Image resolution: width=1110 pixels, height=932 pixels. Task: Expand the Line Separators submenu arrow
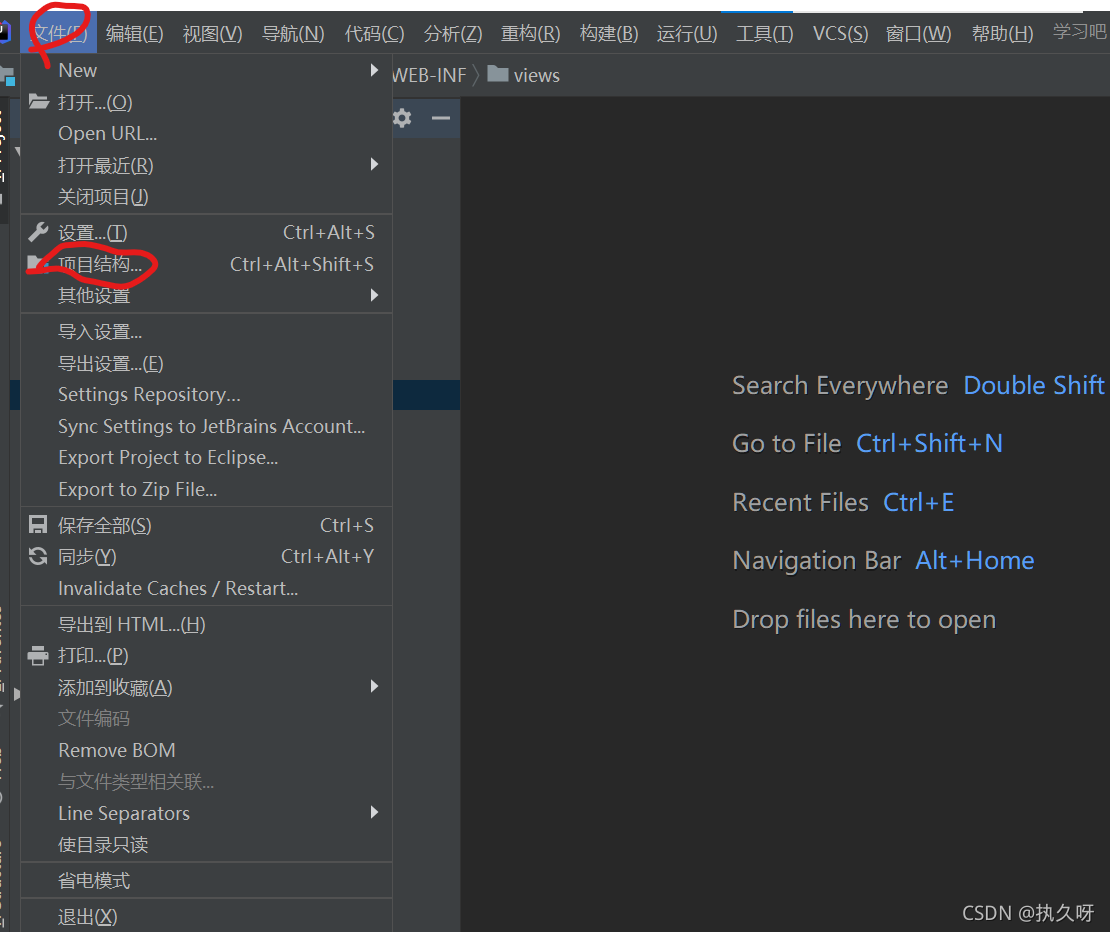coord(374,812)
